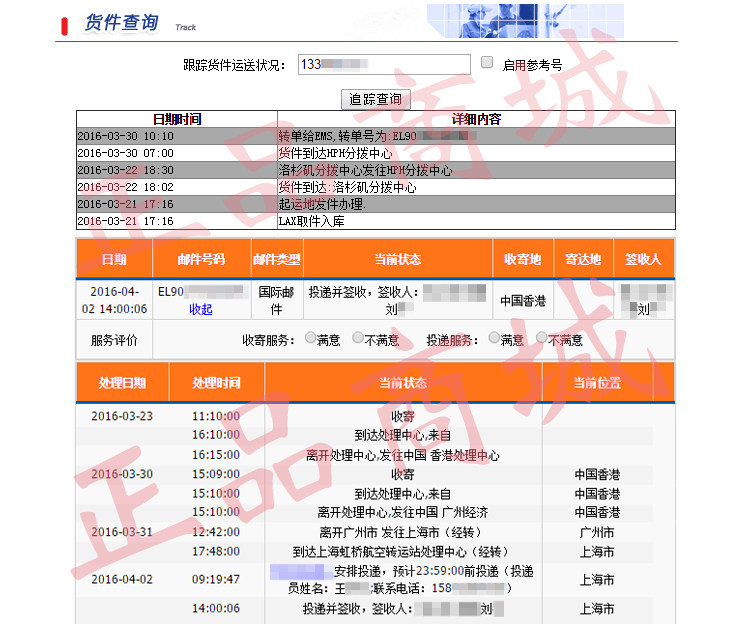Click the 国际邮件 mail type cell
Viewport: 750px width, 624px height.
pyautogui.click(x=276, y=301)
